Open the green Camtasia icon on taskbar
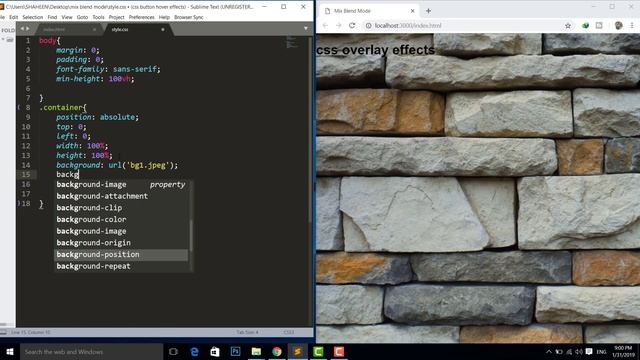This screenshot has width=640, height=360. click(318, 351)
